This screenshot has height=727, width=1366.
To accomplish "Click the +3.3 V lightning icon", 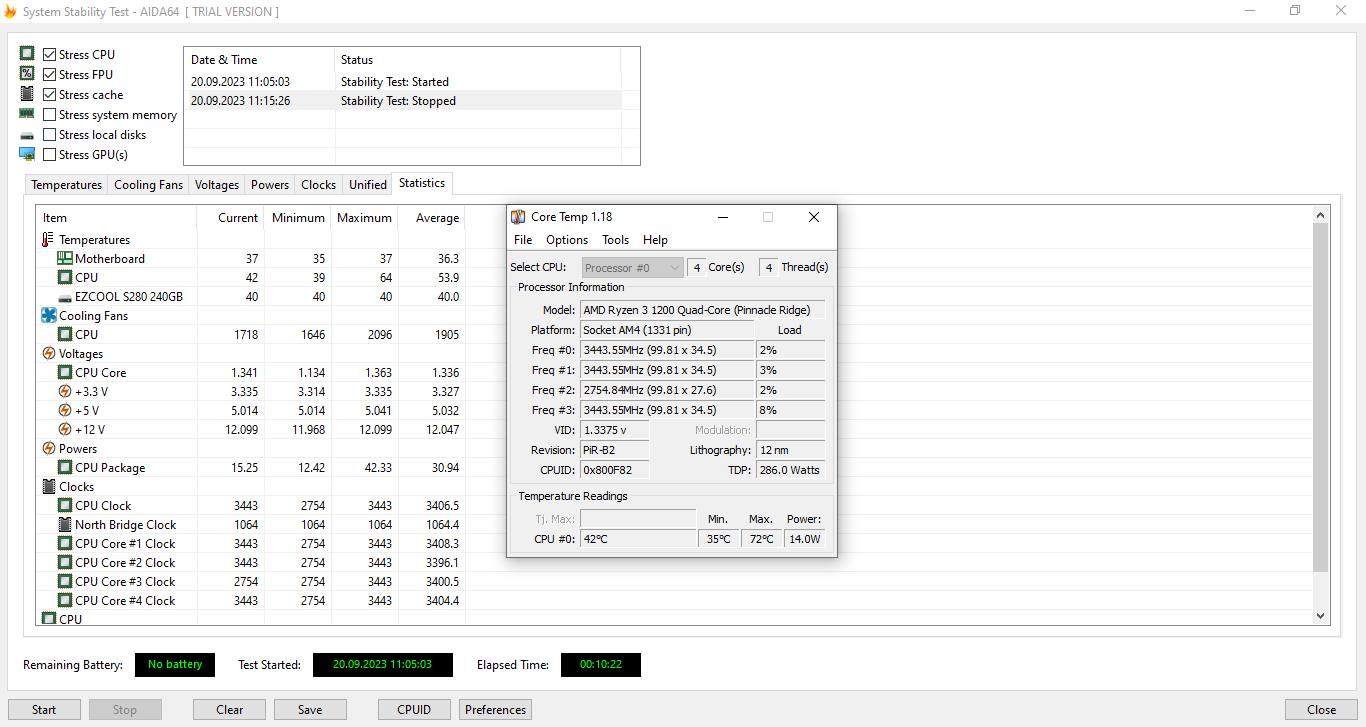I will tap(65, 391).
